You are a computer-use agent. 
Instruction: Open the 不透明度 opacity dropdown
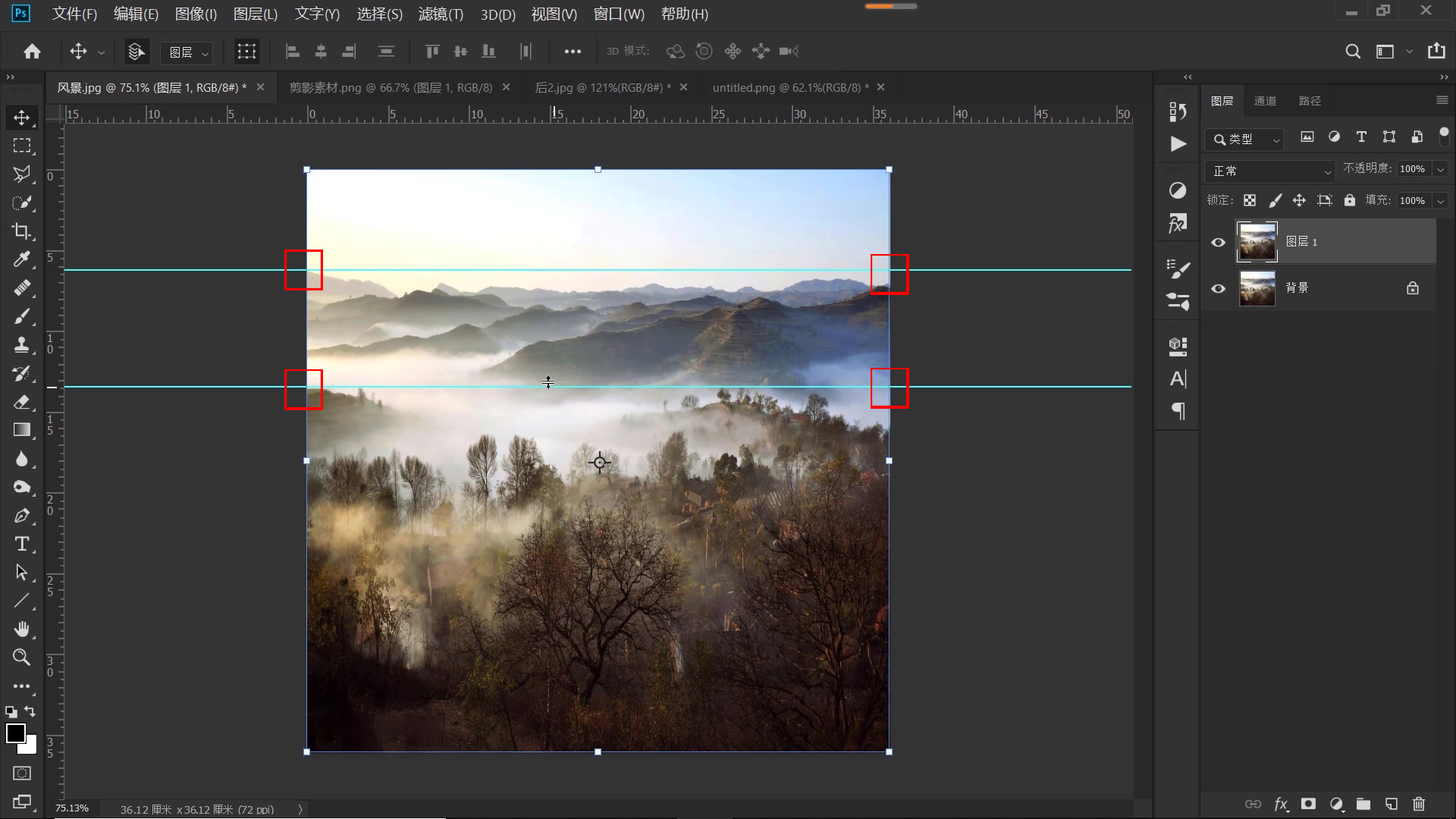(x=1439, y=168)
